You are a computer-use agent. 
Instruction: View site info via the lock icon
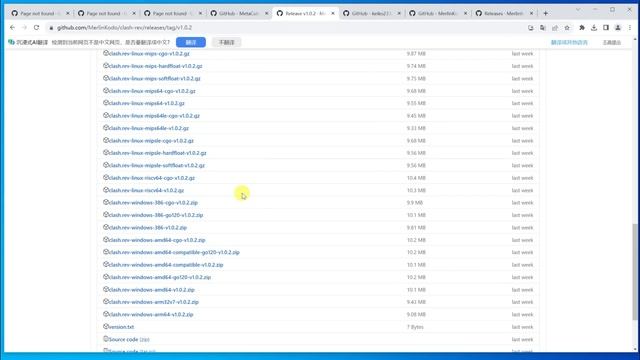[51, 28]
